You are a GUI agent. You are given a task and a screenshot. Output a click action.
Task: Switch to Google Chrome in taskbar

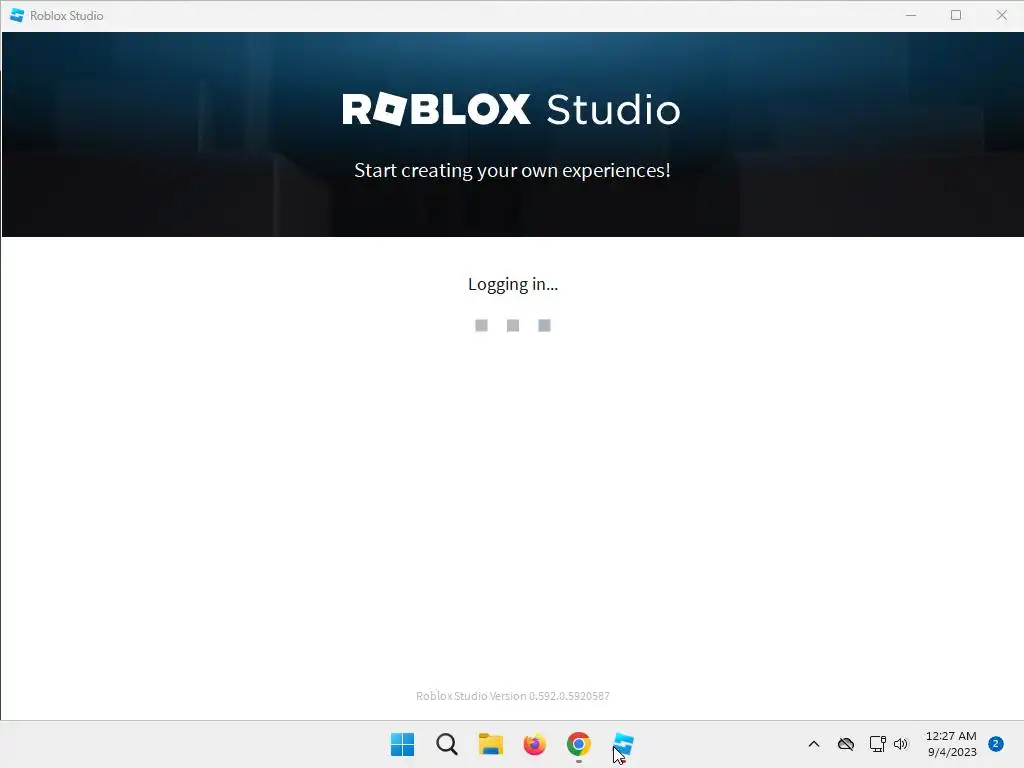[x=579, y=744]
